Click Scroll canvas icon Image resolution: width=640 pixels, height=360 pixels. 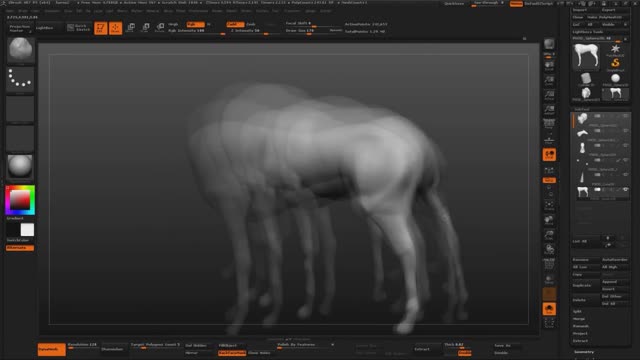549,67
